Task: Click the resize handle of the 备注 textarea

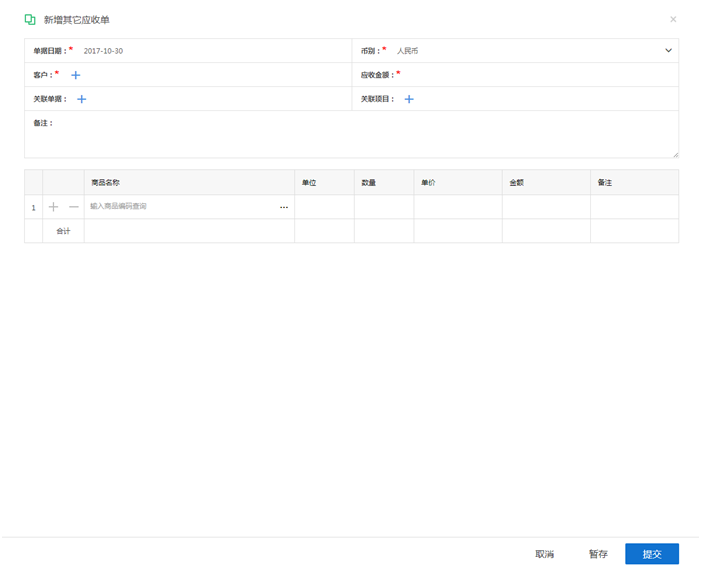Action: [676, 155]
